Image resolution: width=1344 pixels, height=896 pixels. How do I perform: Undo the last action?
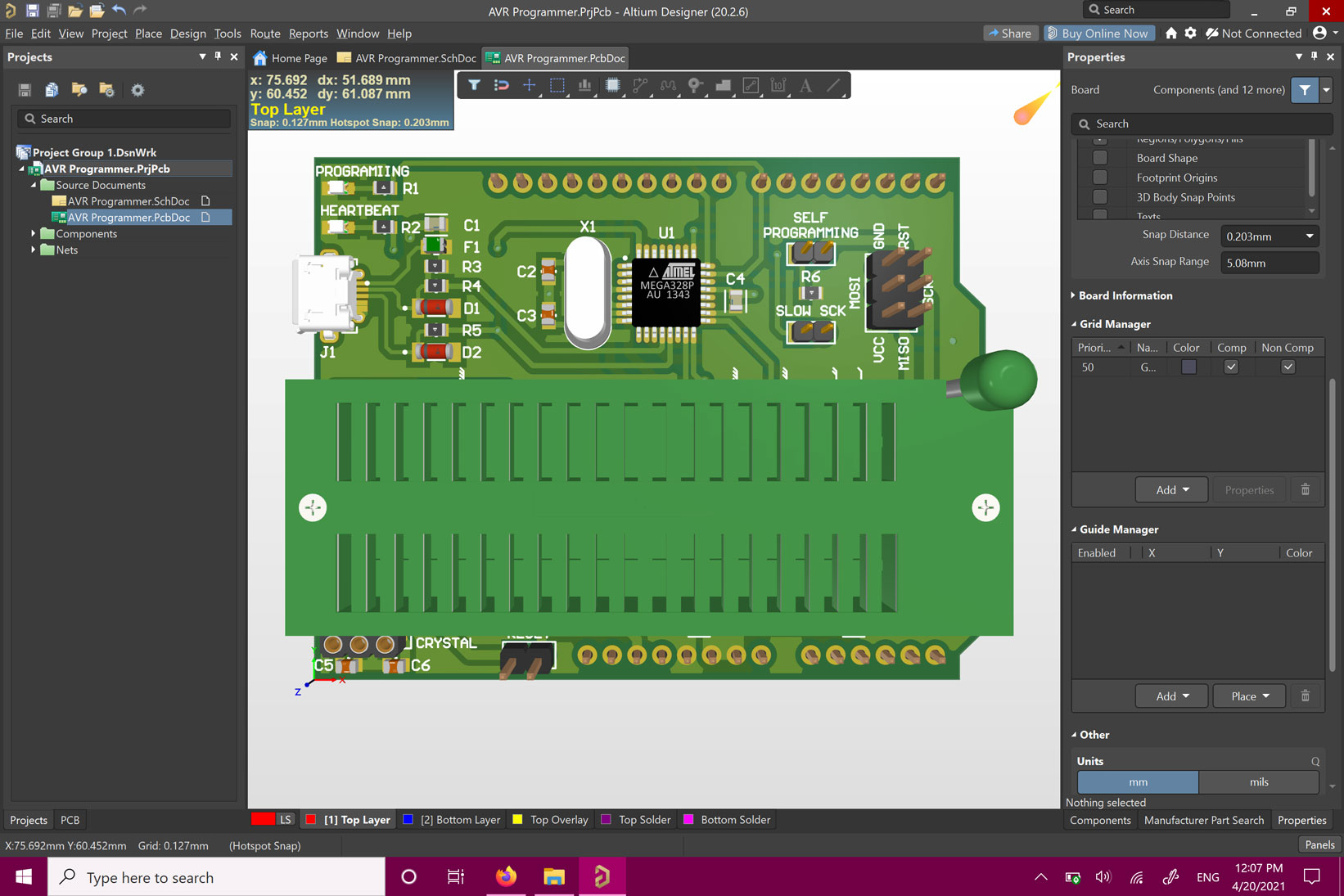click(x=120, y=11)
